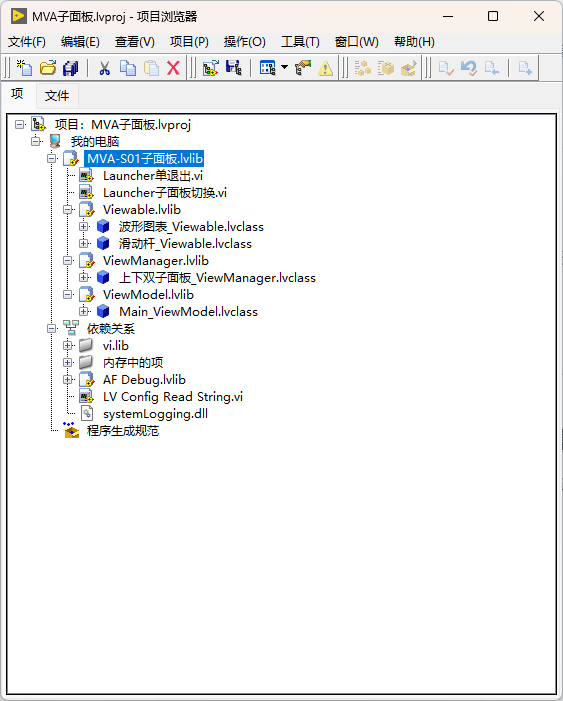Image resolution: width=563 pixels, height=701 pixels.
Task: Click the Add to Source Control plus icon
Action: [525, 68]
